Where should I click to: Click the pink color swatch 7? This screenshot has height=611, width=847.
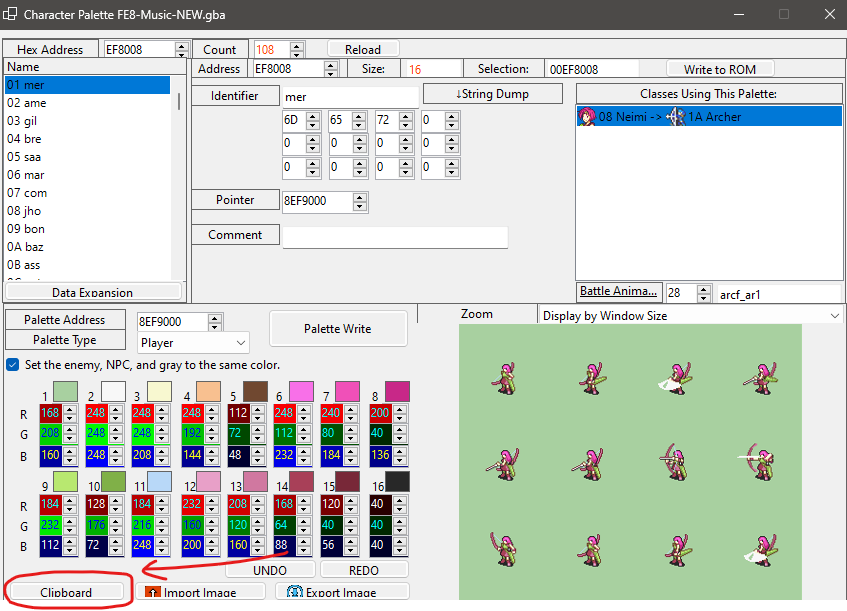348,391
